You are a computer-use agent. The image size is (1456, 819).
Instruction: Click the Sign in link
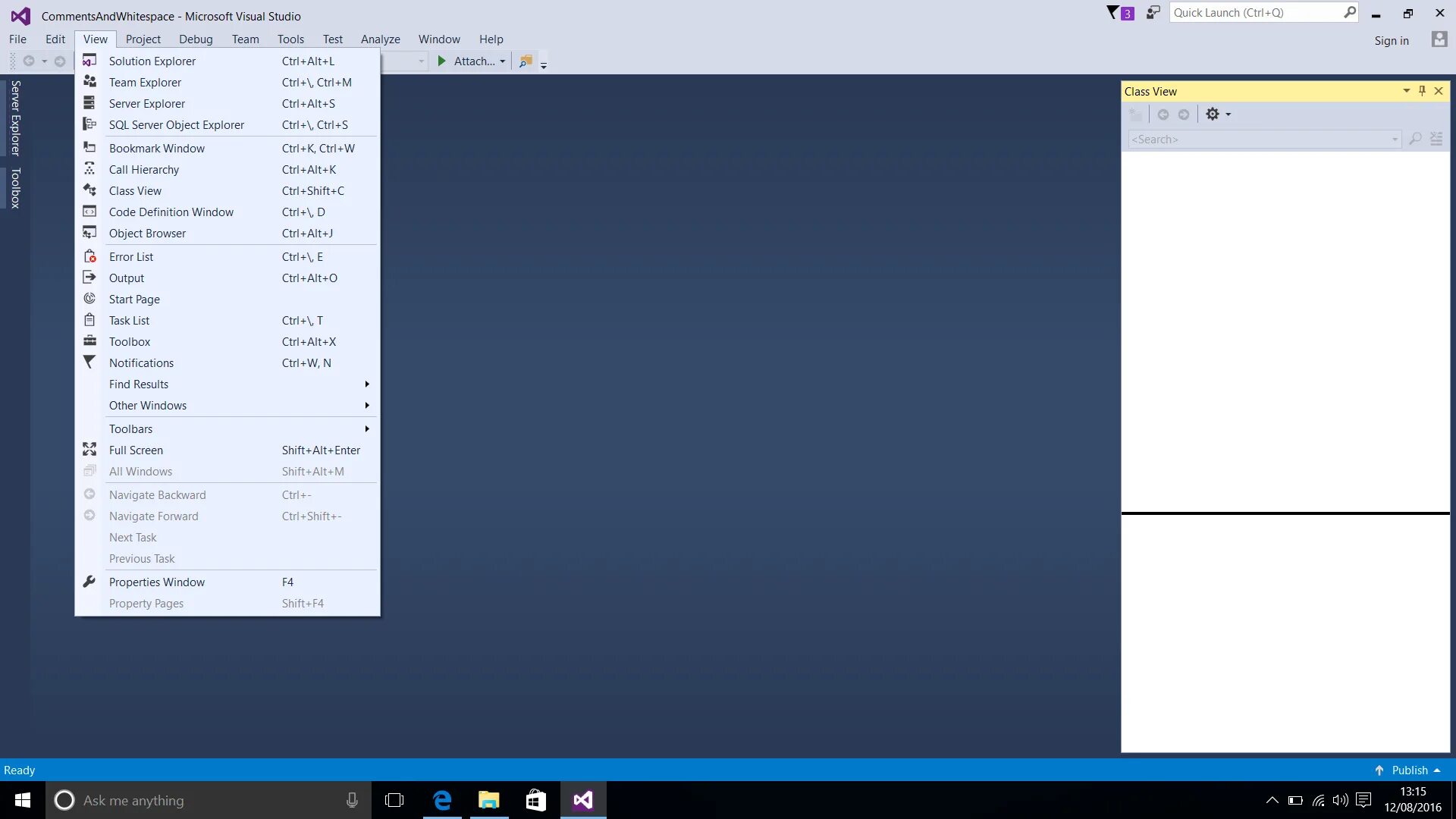click(x=1391, y=41)
